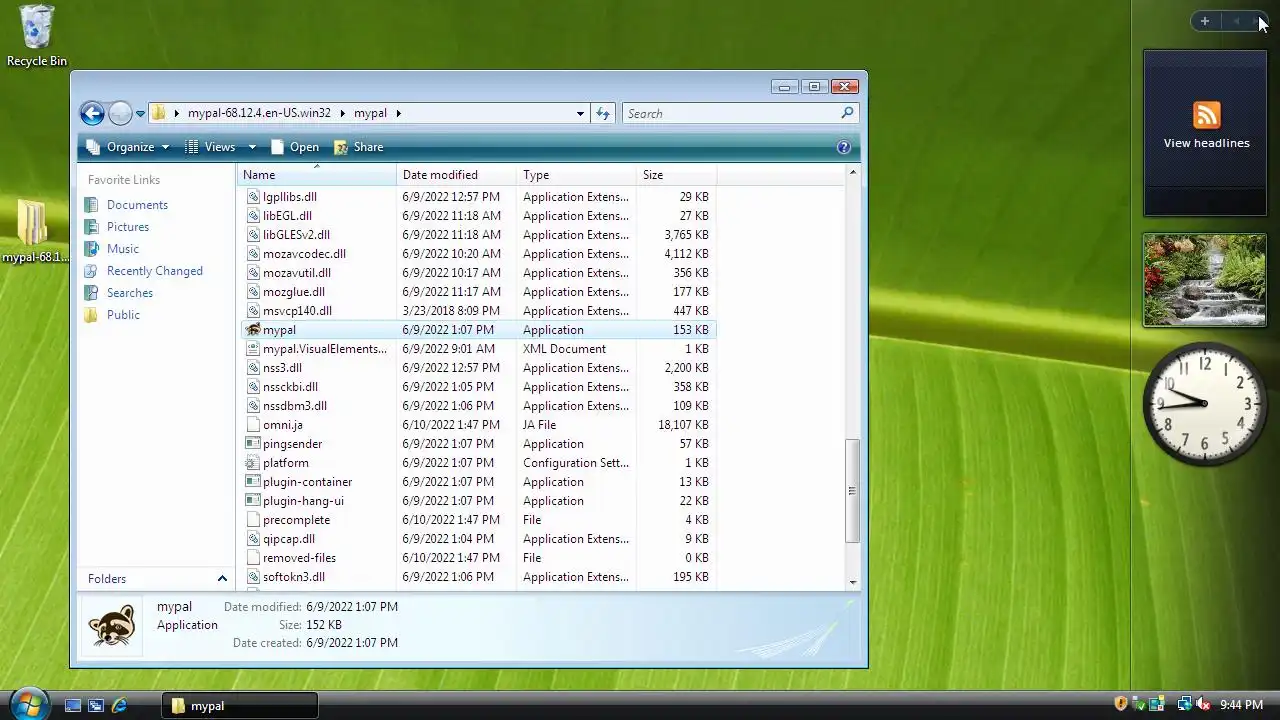
Task: Select the pingsender application icon
Action: pyautogui.click(x=253, y=444)
